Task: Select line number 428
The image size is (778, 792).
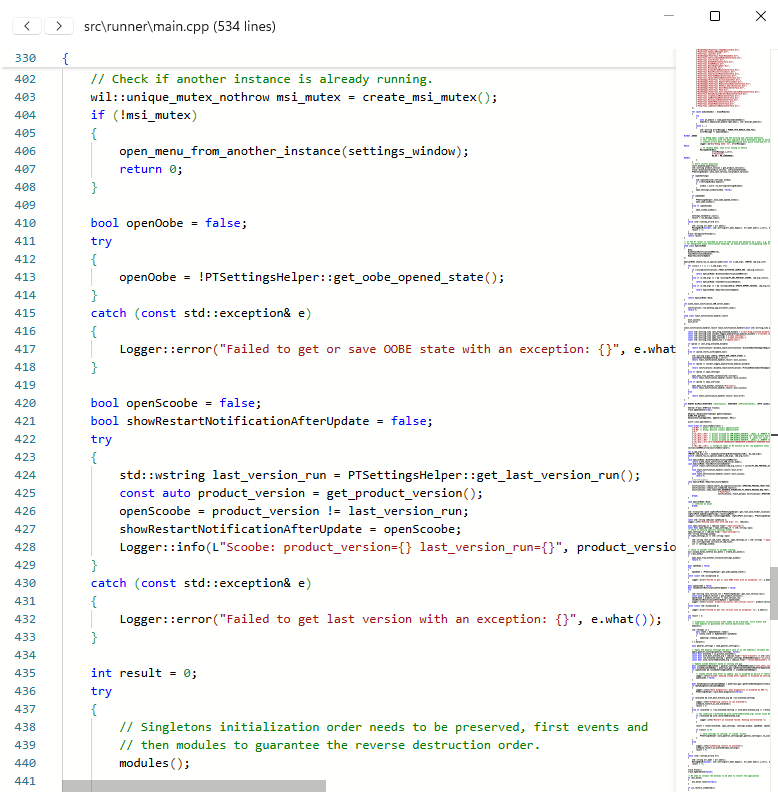Action: point(25,547)
